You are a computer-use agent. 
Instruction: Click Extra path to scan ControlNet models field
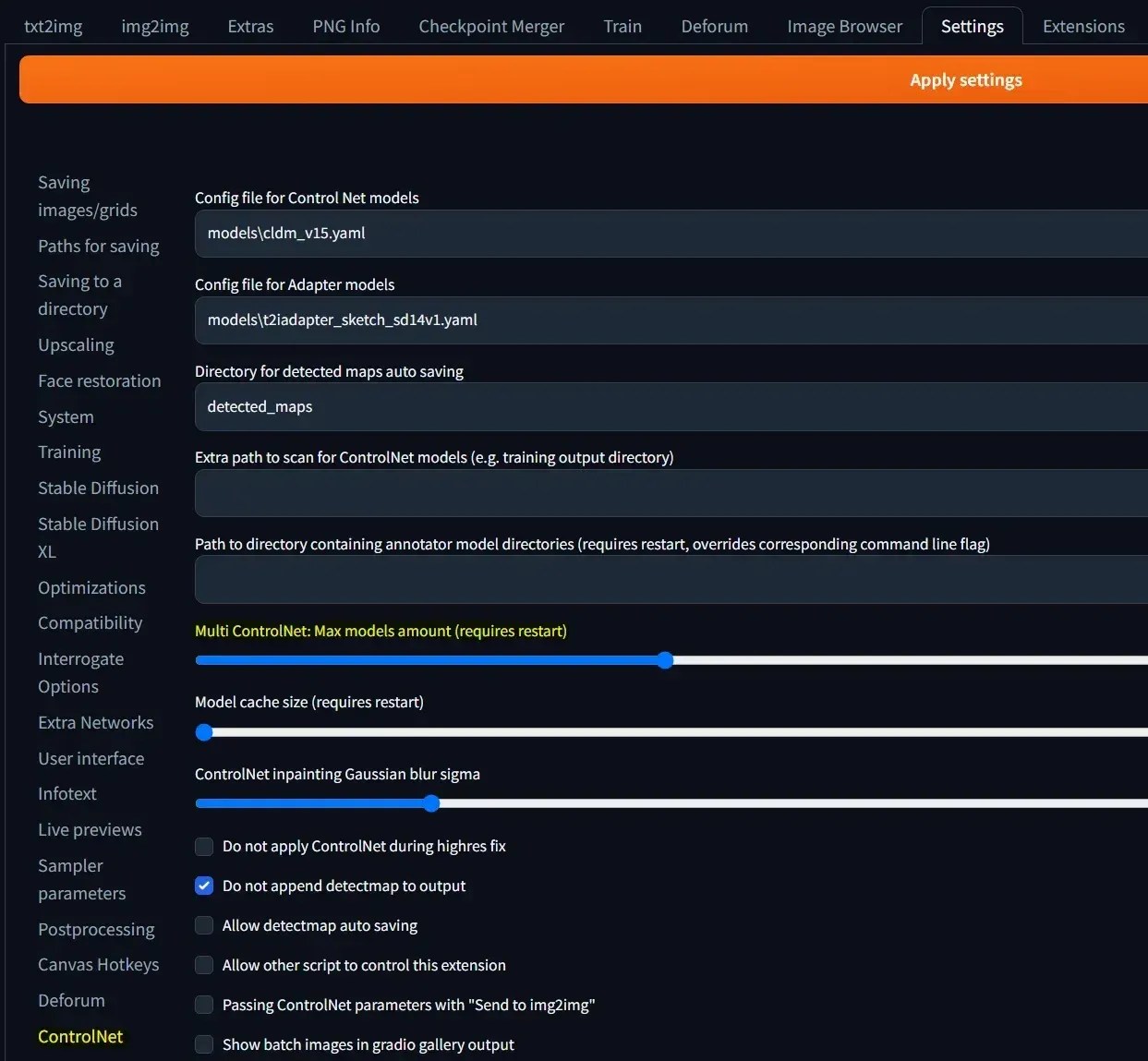click(671, 493)
